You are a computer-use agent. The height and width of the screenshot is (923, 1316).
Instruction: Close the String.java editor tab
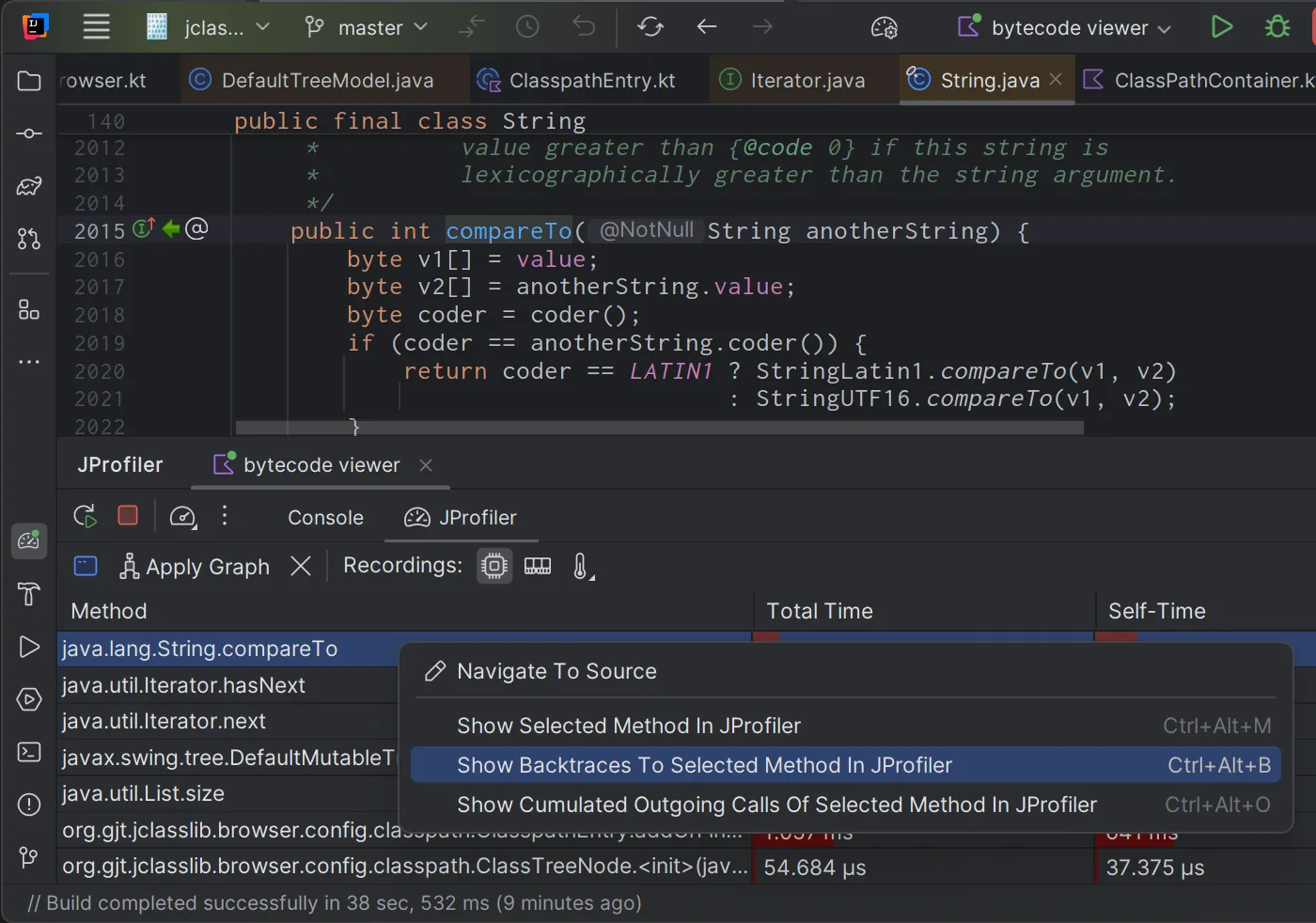coord(1056,80)
